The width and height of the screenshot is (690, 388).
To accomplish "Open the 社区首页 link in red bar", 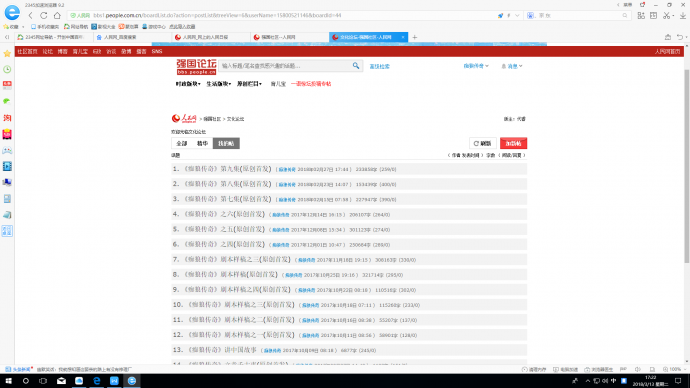I will tap(27, 51).
